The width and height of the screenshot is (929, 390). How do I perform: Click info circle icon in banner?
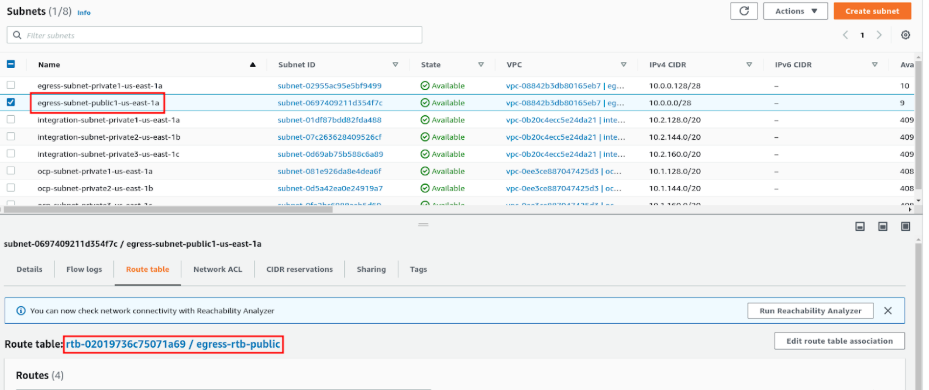pyautogui.click(x=21, y=311)
